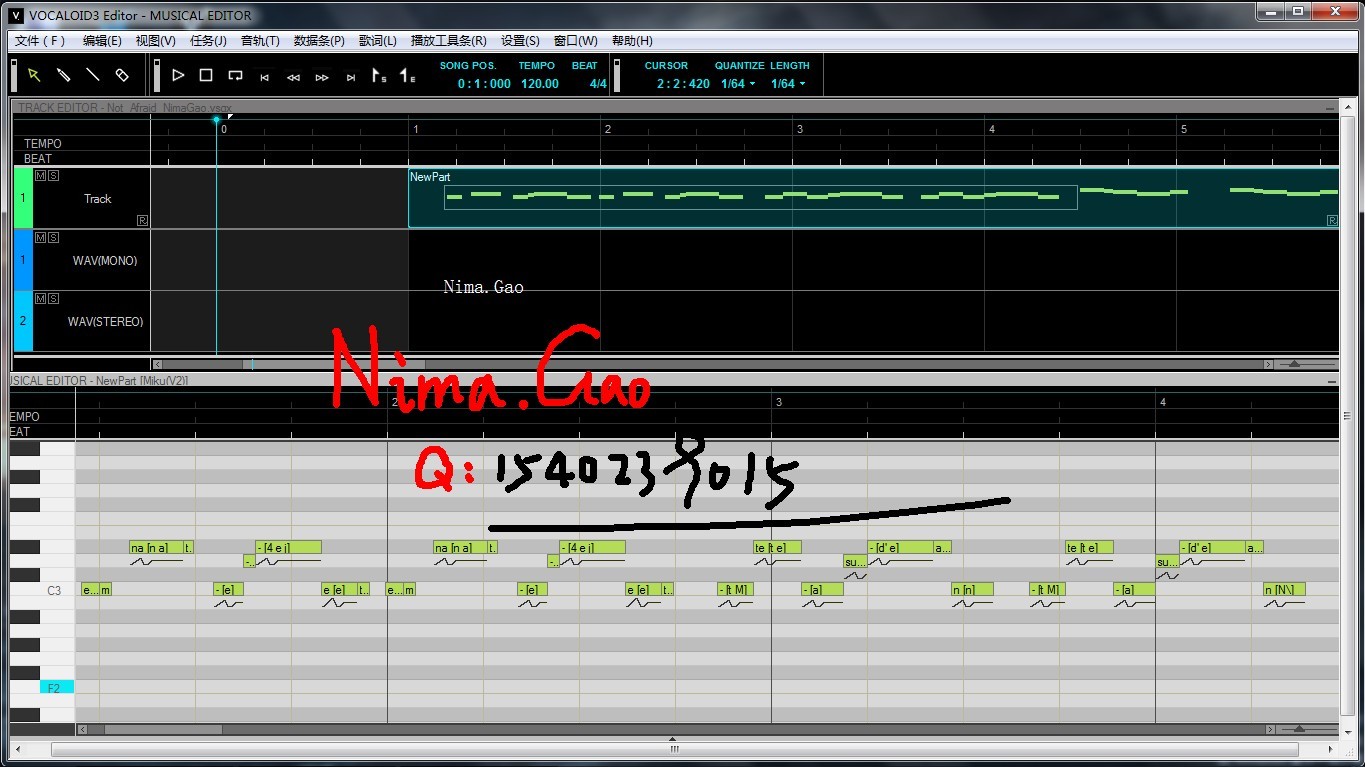Screen dimensions: 1365x767
Task: Mute Track 1 with the M button
Action: (x=40, y=176)
